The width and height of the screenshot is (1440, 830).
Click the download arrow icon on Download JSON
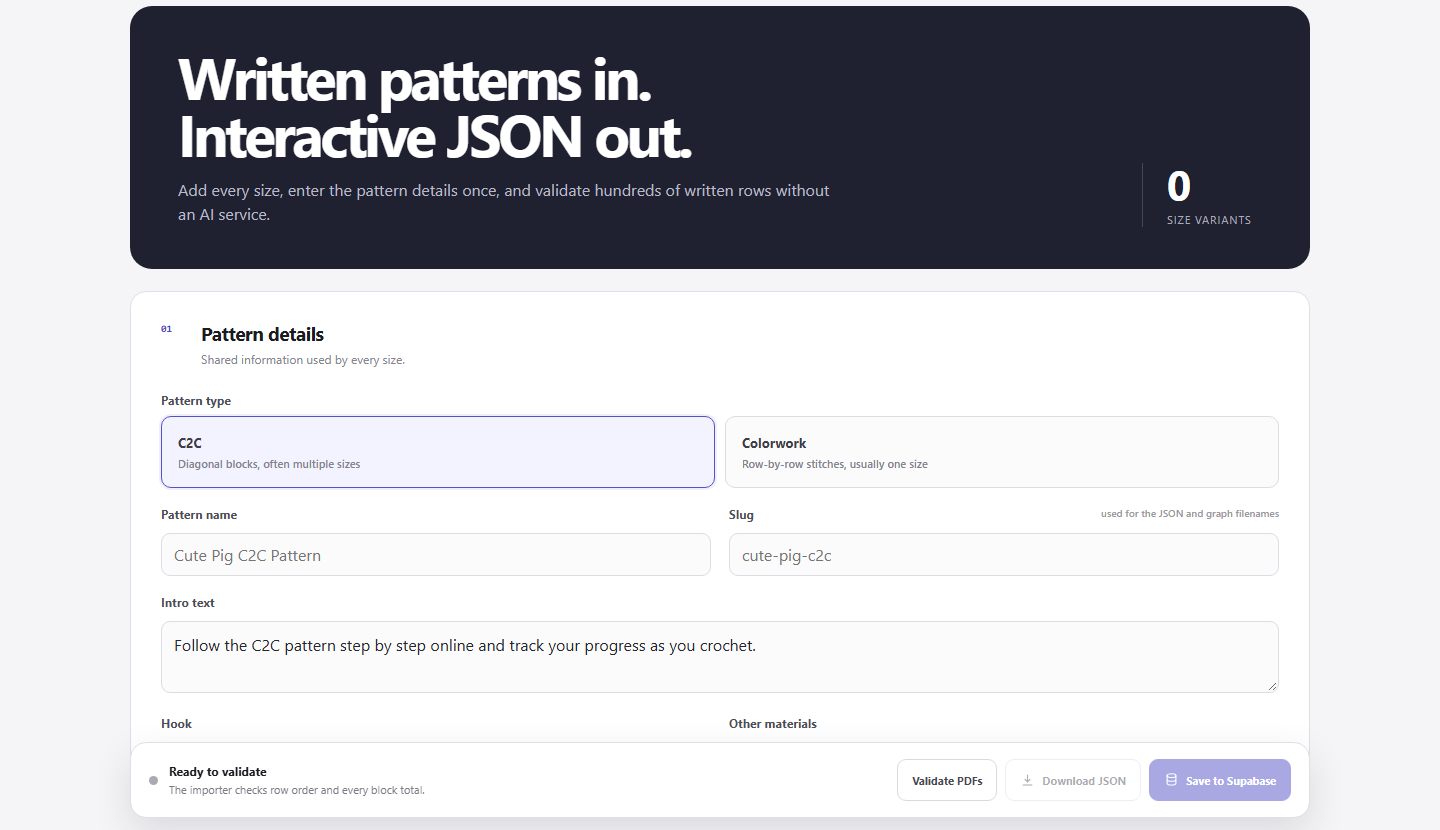(1027, 780)
